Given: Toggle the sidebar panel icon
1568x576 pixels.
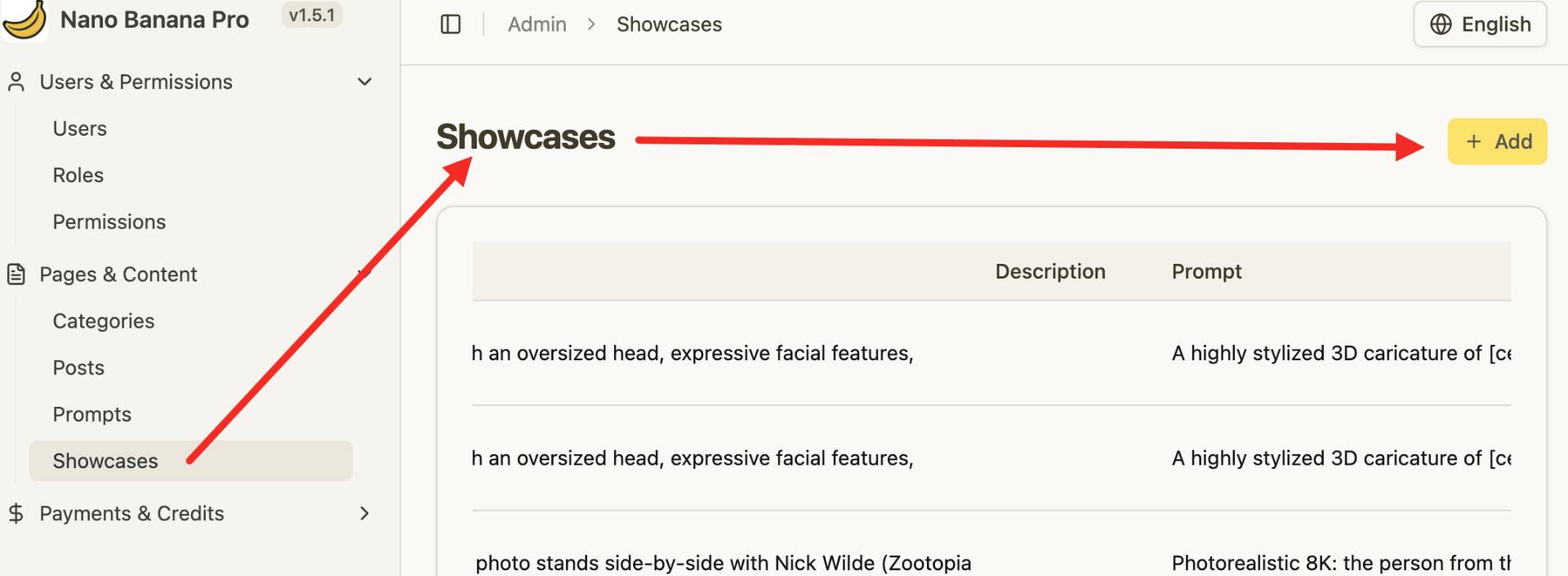Looking at the screenshot, I should [451, 25].
